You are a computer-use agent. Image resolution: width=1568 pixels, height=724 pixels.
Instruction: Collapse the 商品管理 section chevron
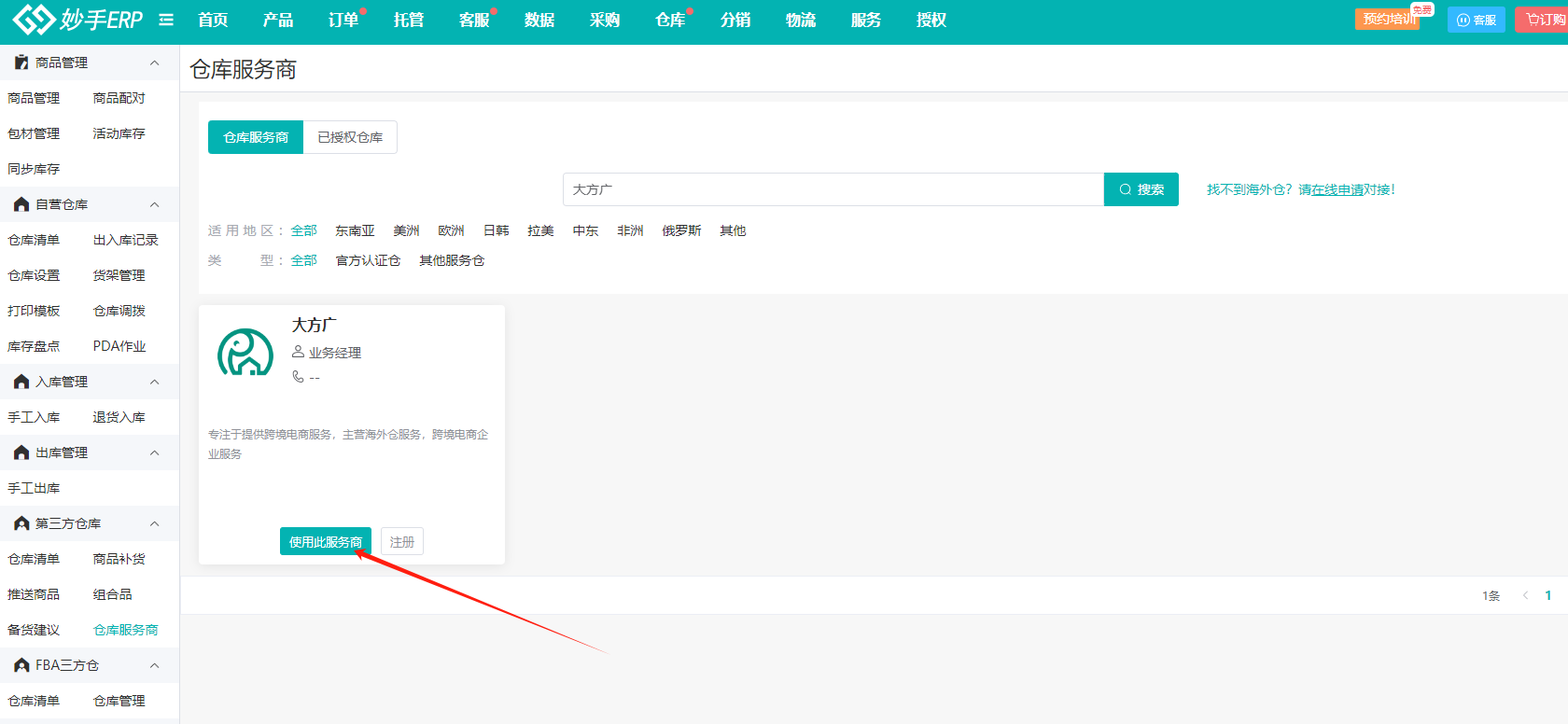[155, 63]
